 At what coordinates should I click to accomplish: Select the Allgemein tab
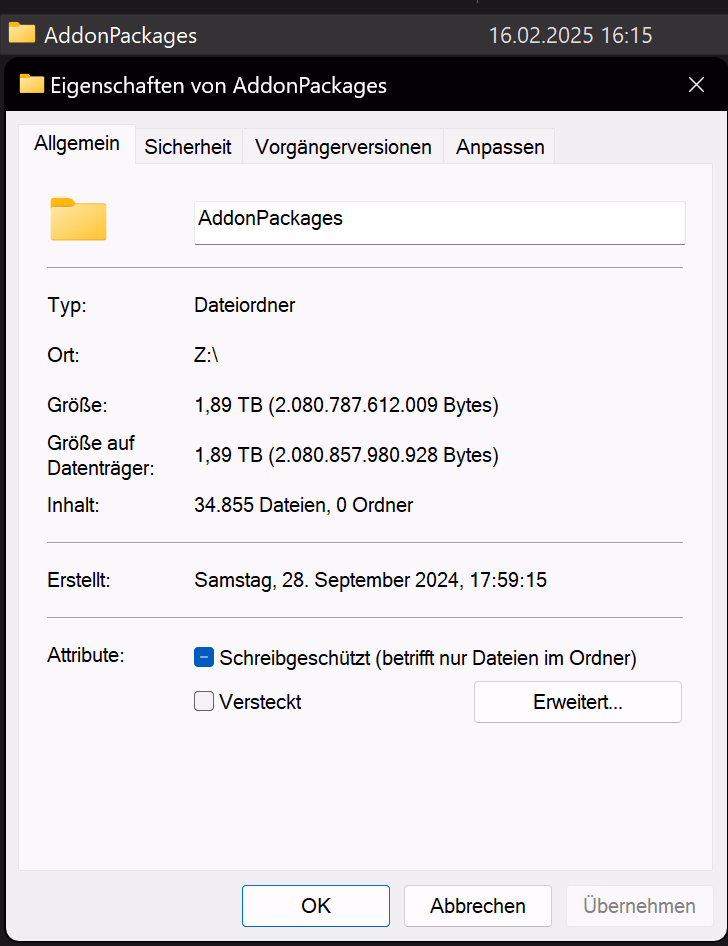pyautogui.click(x=77, y=143)
